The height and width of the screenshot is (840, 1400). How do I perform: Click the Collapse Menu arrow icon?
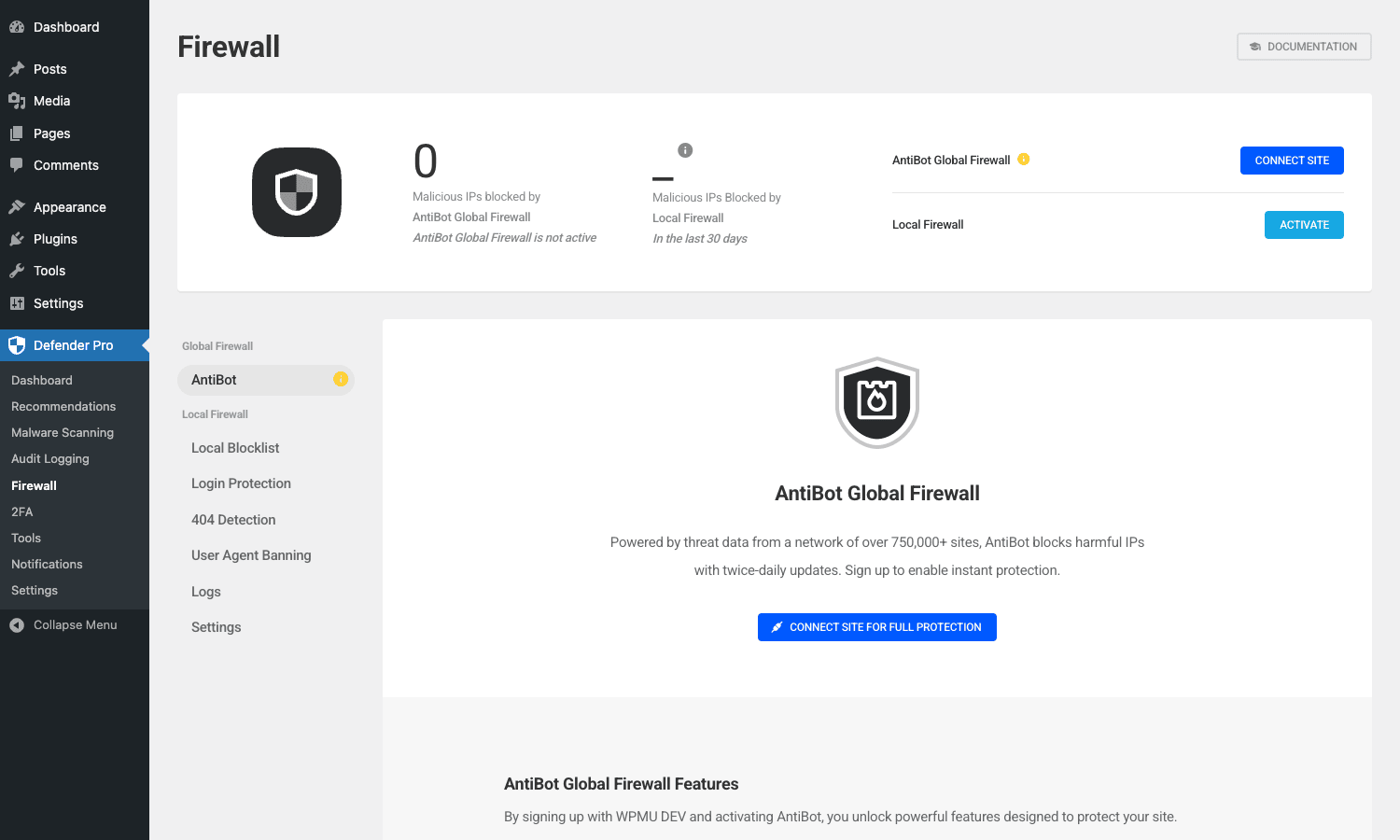coord(17,625)
